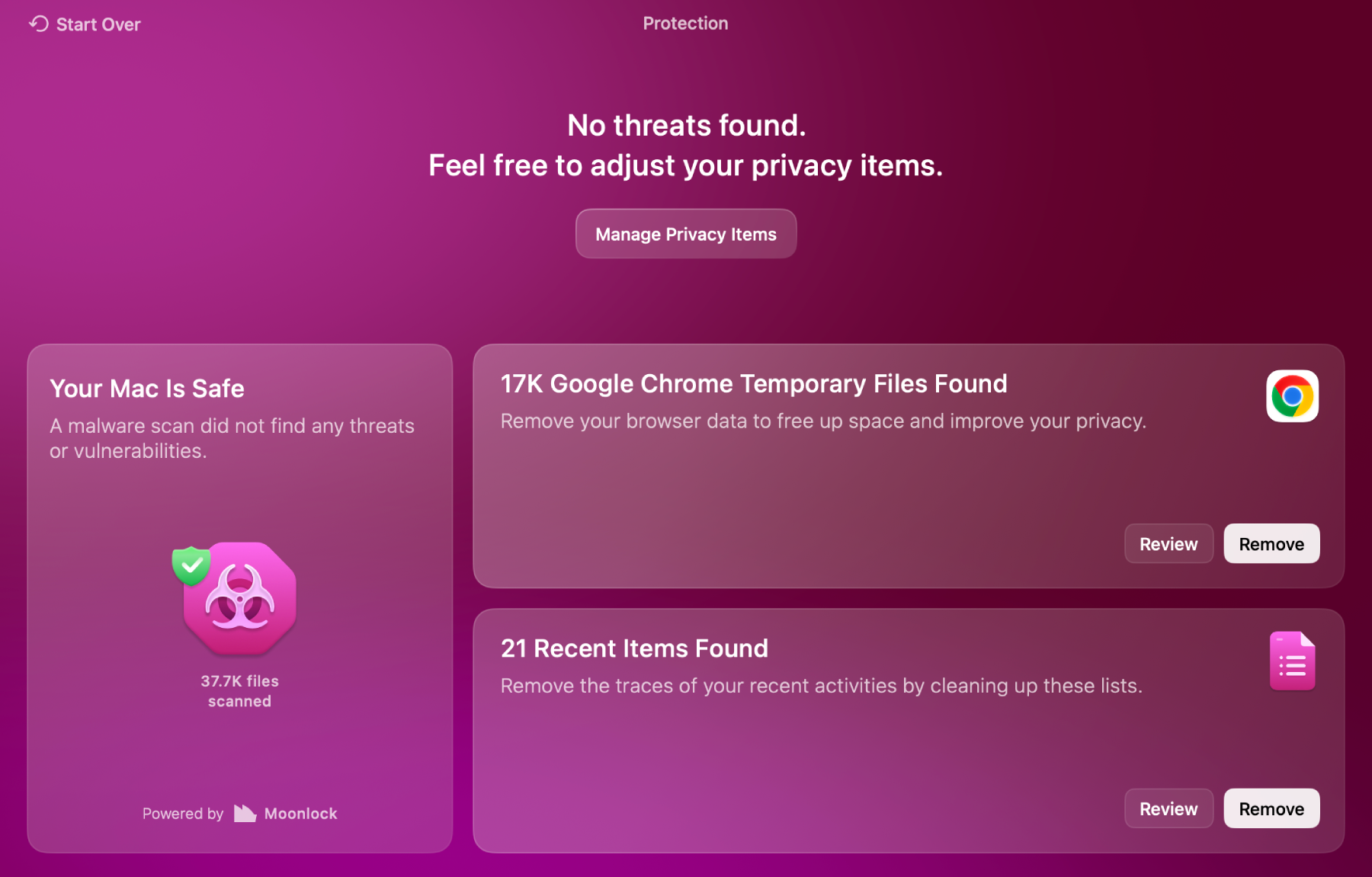Select Start Over to restart the scan
This screenshot has height=877, width=1372.
click(98, 24)
